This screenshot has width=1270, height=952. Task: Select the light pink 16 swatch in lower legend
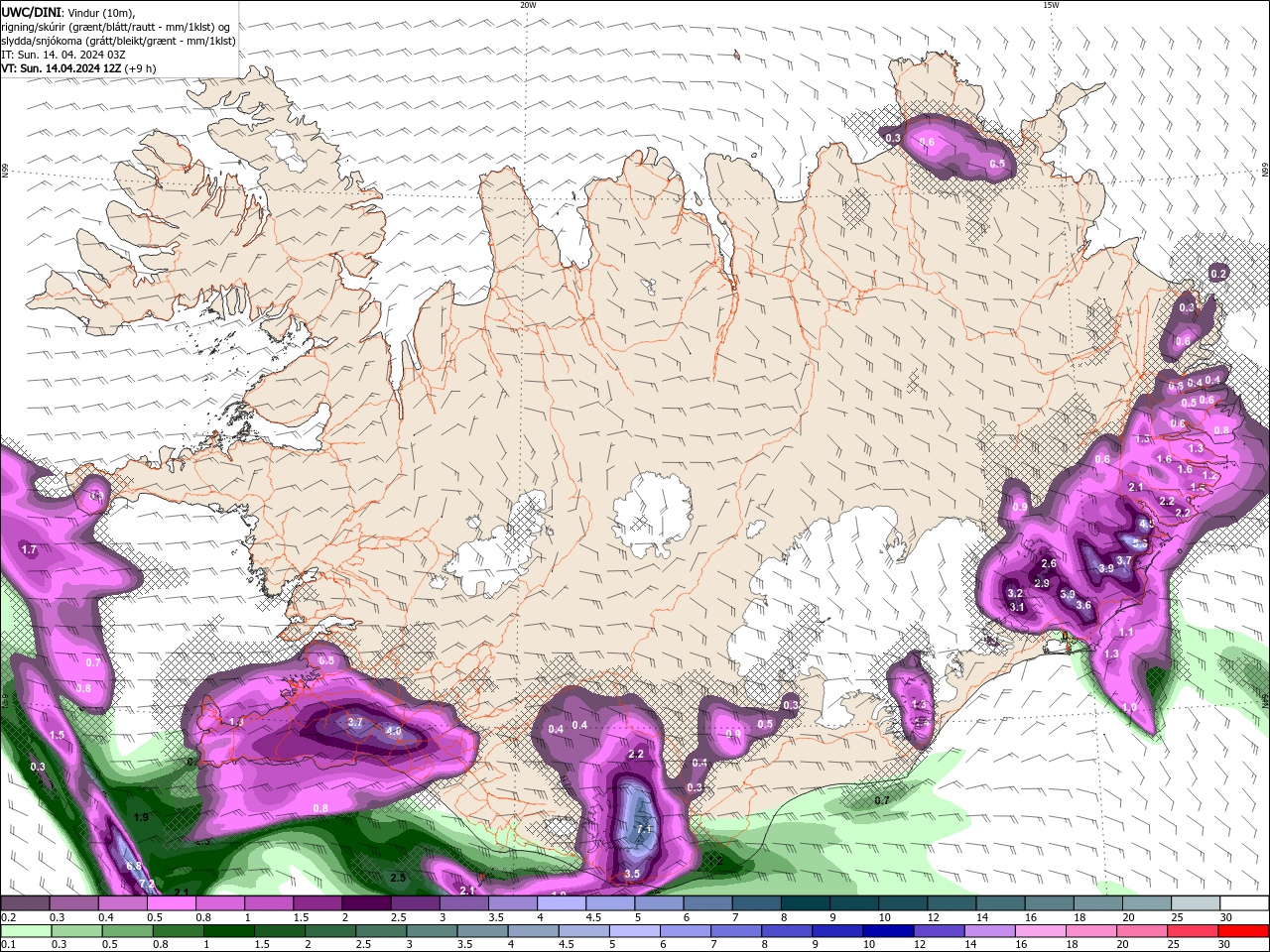coord(1039,931)
